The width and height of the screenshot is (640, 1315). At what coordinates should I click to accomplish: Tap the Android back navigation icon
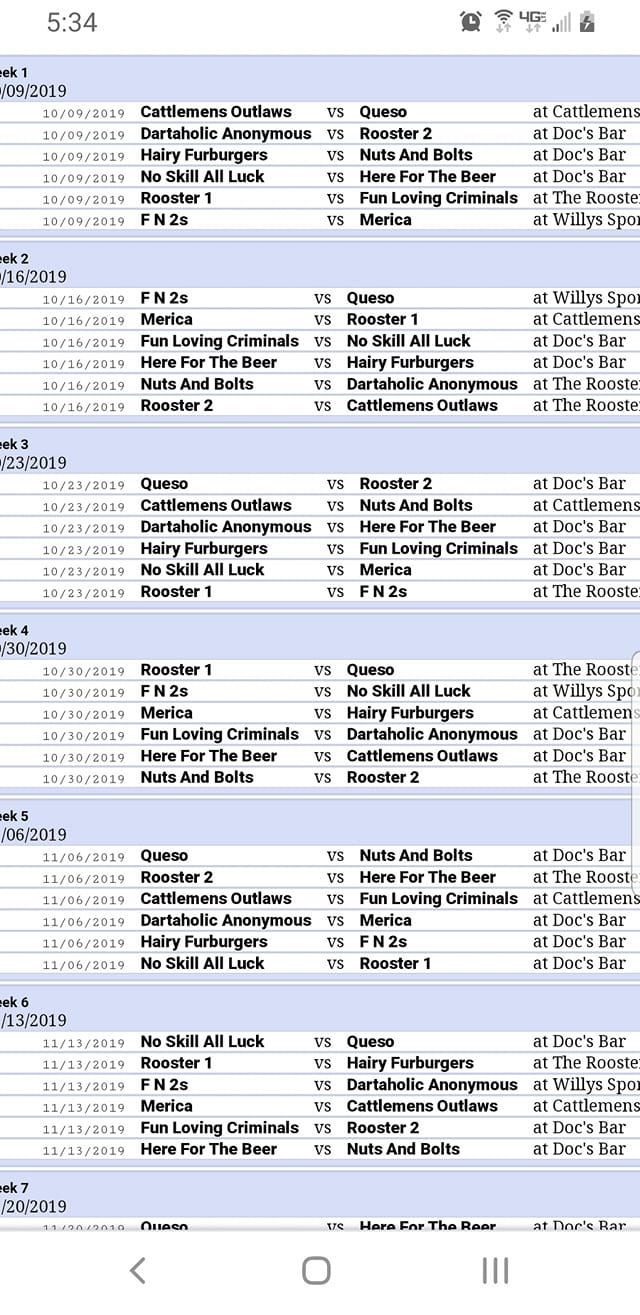138,1270
